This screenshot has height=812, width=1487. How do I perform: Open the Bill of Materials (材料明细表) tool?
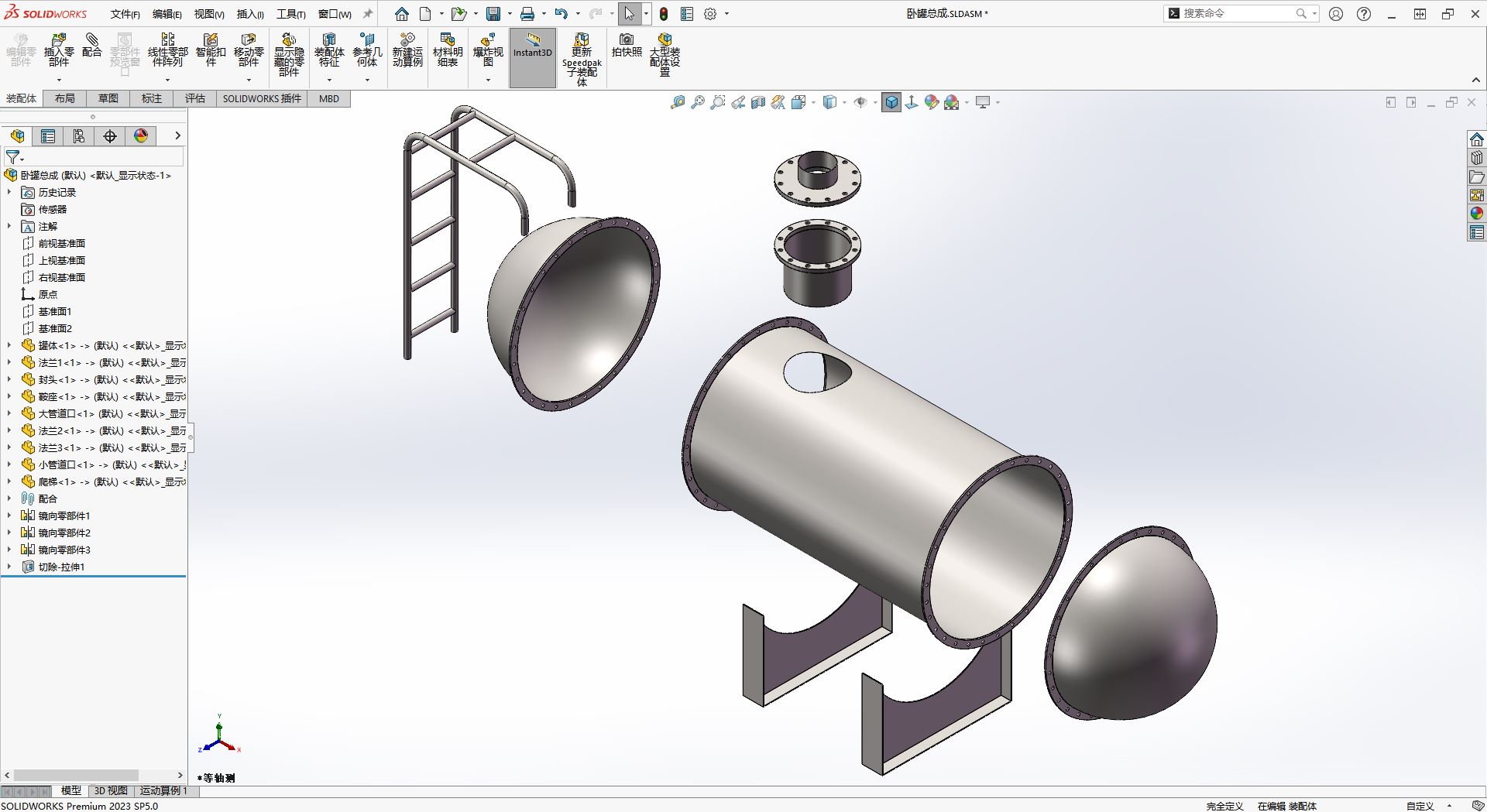448,50
